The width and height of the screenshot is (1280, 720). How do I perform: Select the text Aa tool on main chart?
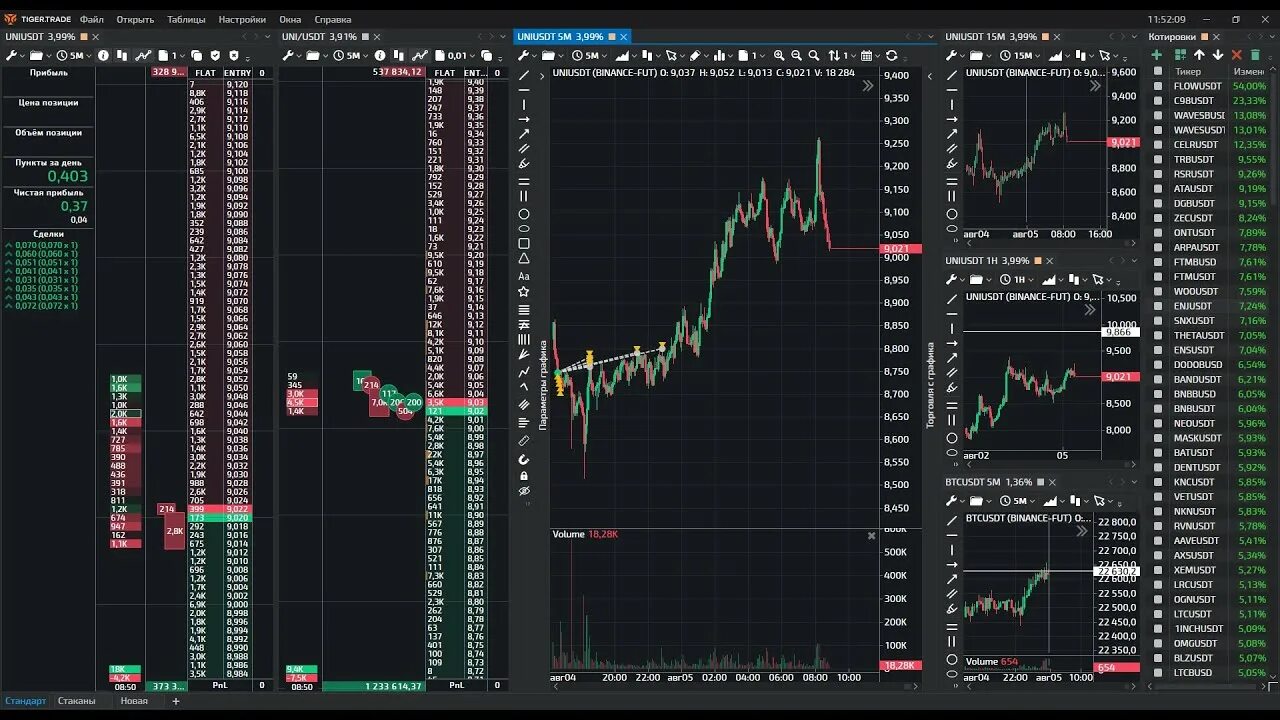click(524, 276)
